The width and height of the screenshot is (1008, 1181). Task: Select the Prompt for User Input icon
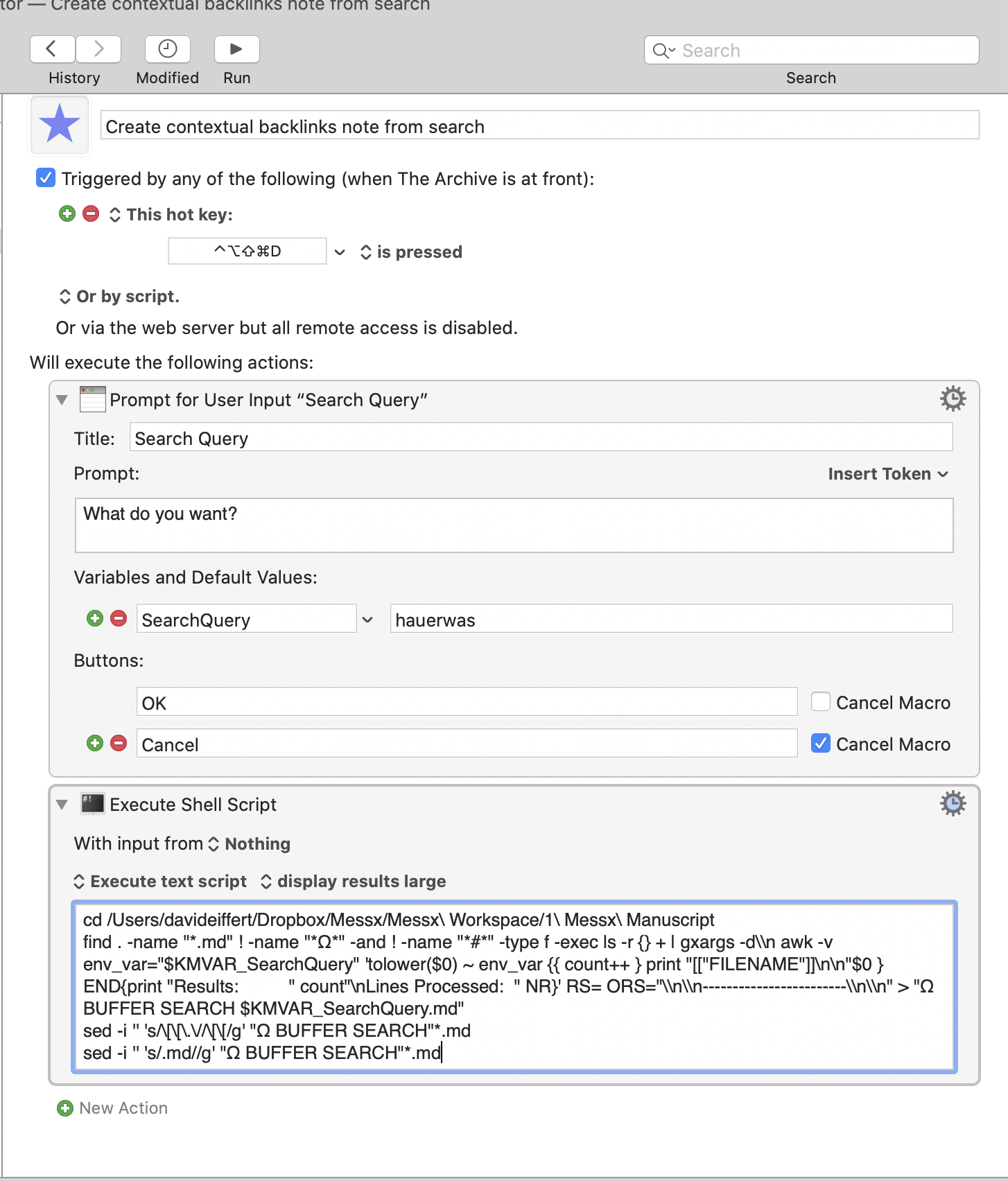(x=93, y=399)
